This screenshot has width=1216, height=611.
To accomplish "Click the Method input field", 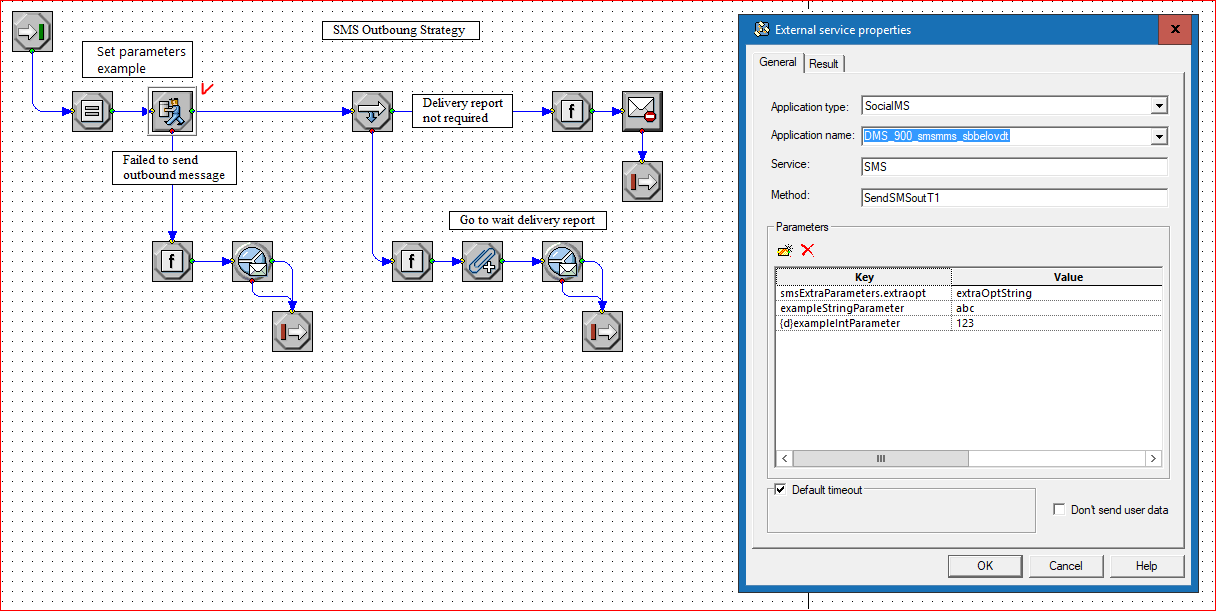I will click(1014, 198).
